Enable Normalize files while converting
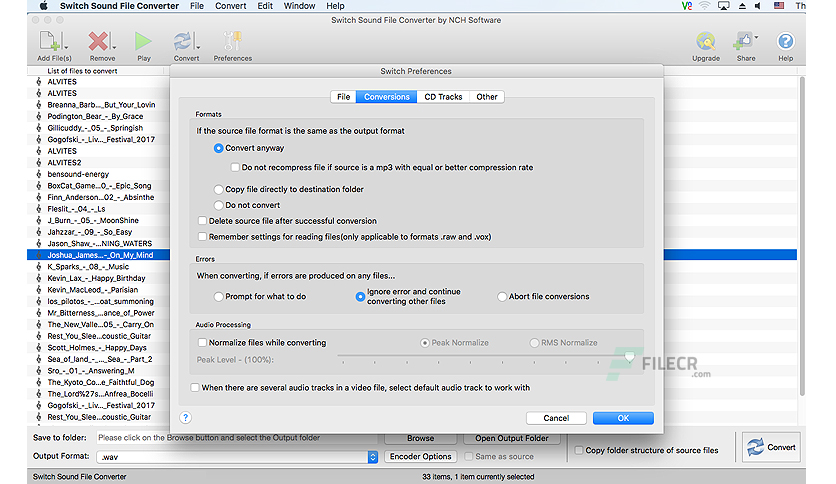The image size is (836, 484). click(x=202, y=343)
